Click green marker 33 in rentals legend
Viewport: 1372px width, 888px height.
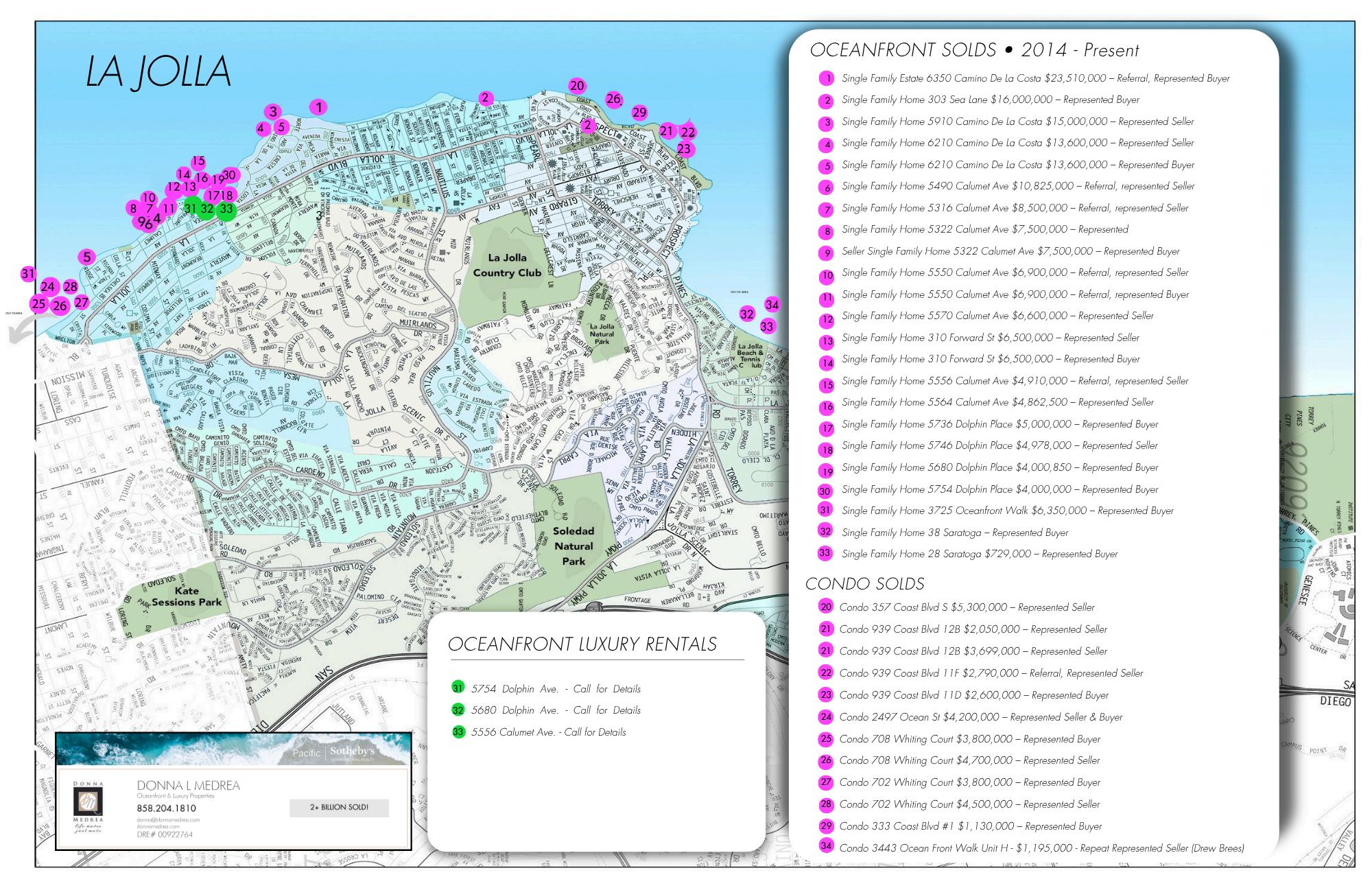tap(458, 732)
